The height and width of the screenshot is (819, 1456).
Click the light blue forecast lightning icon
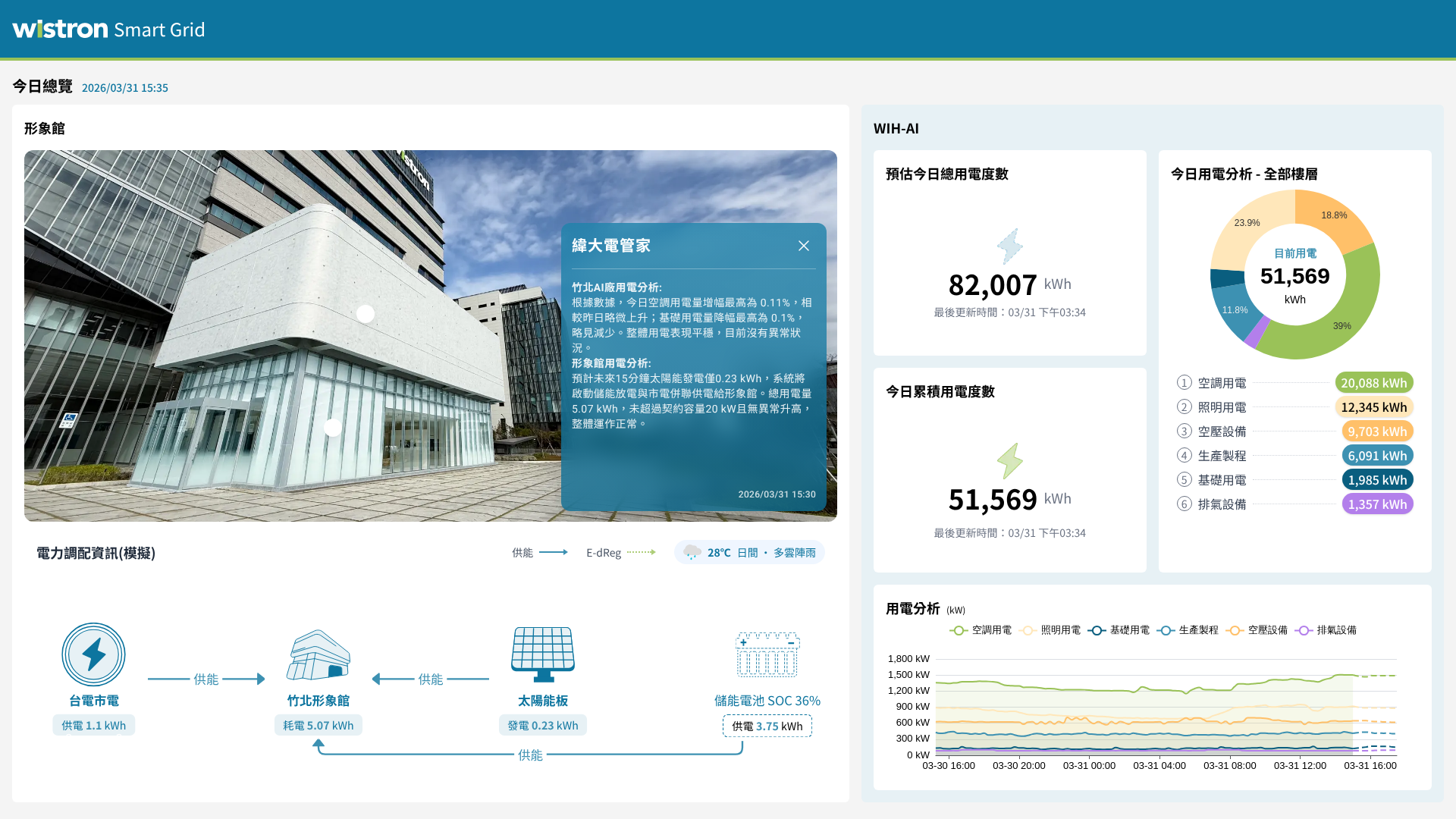coord(1009,246)
